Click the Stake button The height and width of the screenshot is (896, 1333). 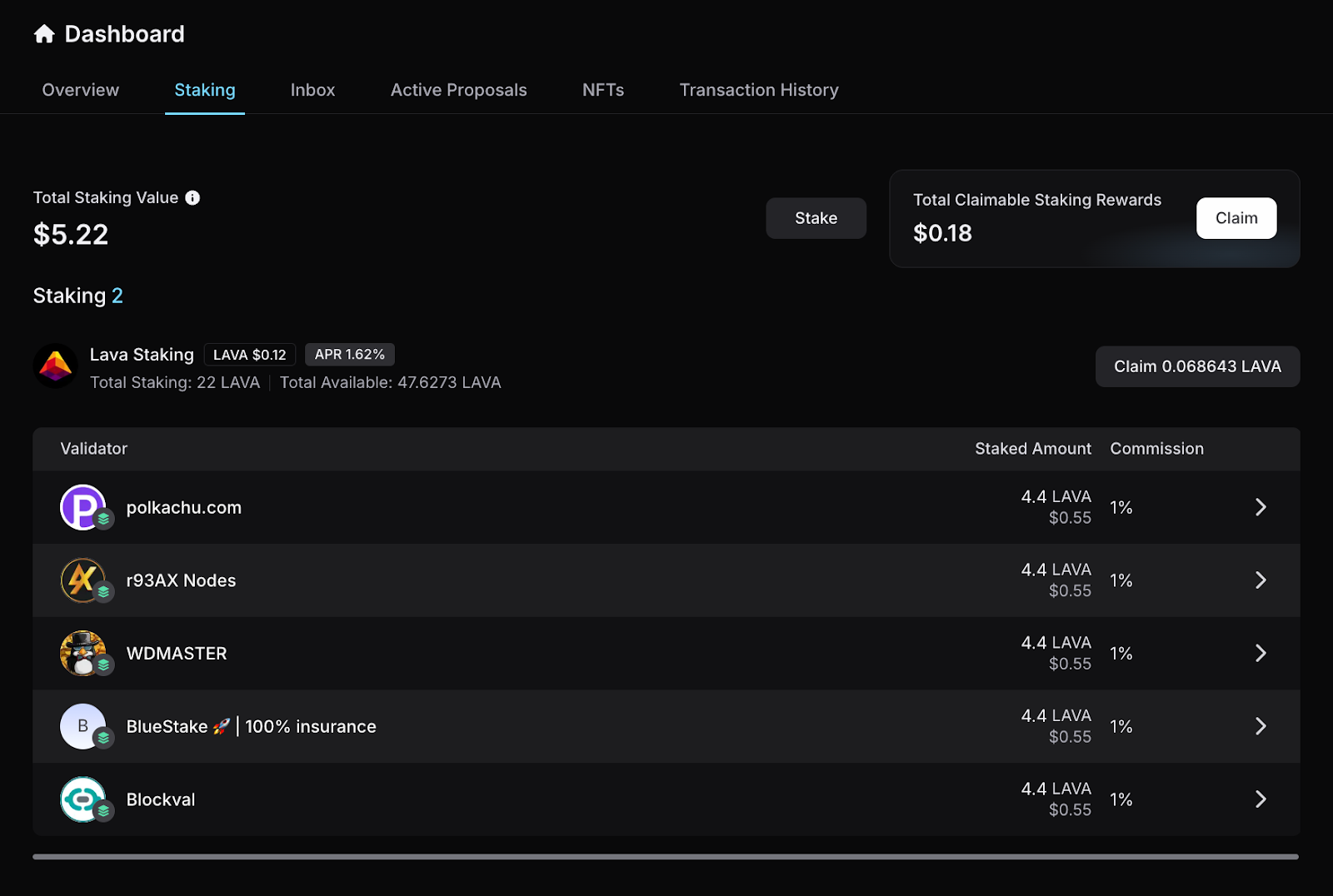point(816,218)
